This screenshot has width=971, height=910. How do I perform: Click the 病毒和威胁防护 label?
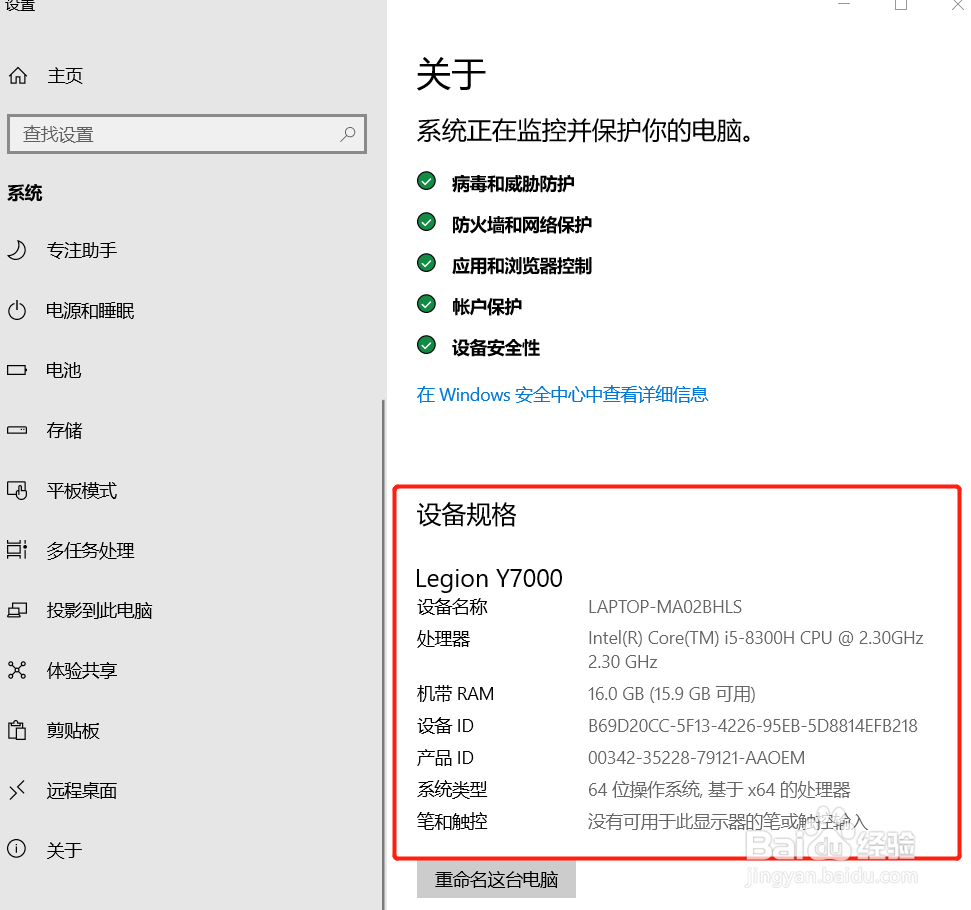tap(513, 183)
